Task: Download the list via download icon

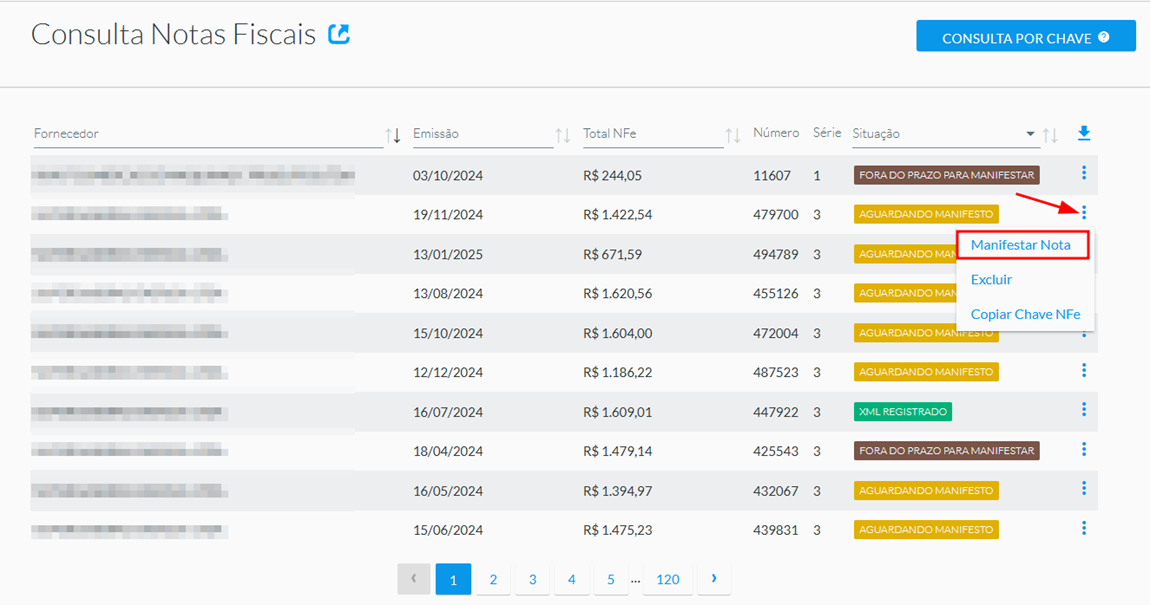Action: click(1084, 133)
